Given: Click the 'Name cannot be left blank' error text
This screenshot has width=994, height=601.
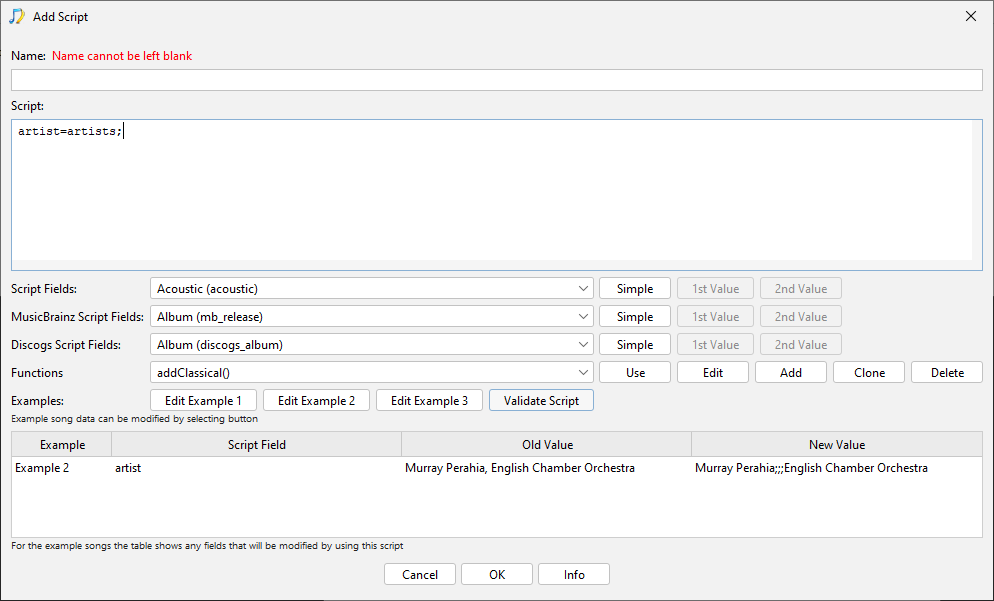Looking at the screenshot, I should 122,56.
